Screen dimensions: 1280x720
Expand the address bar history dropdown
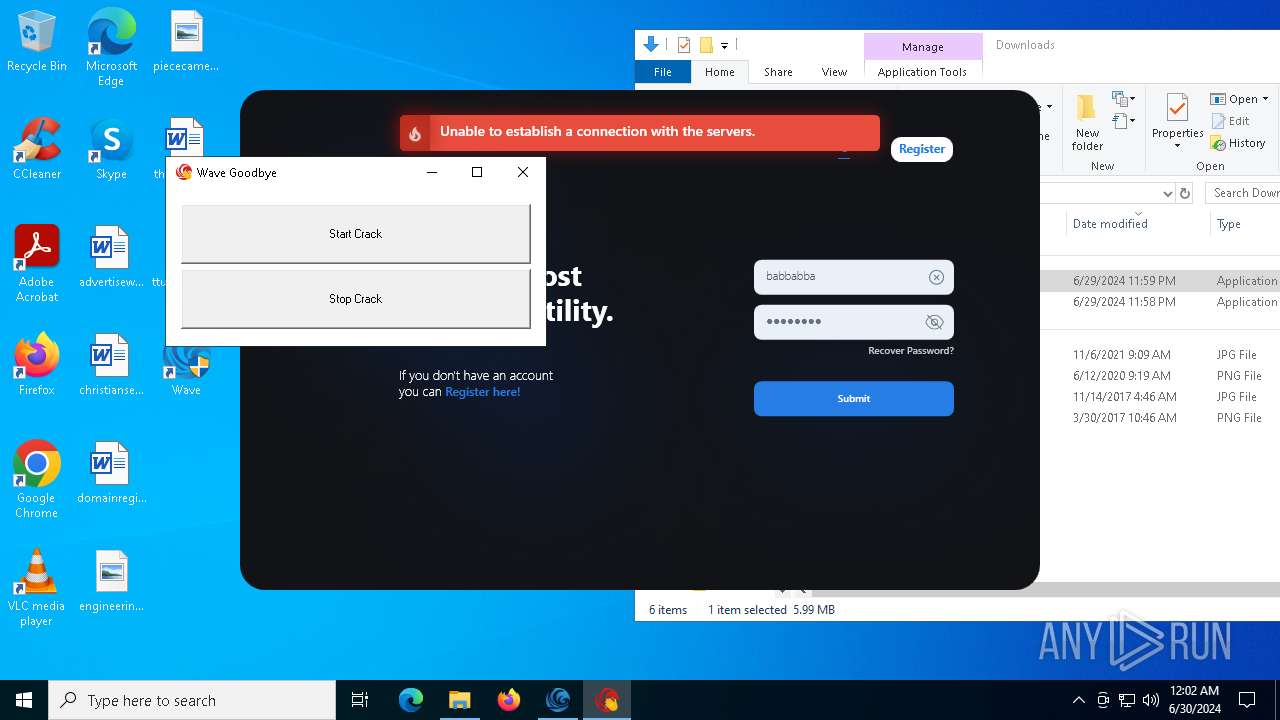(x=1167, y=193)
